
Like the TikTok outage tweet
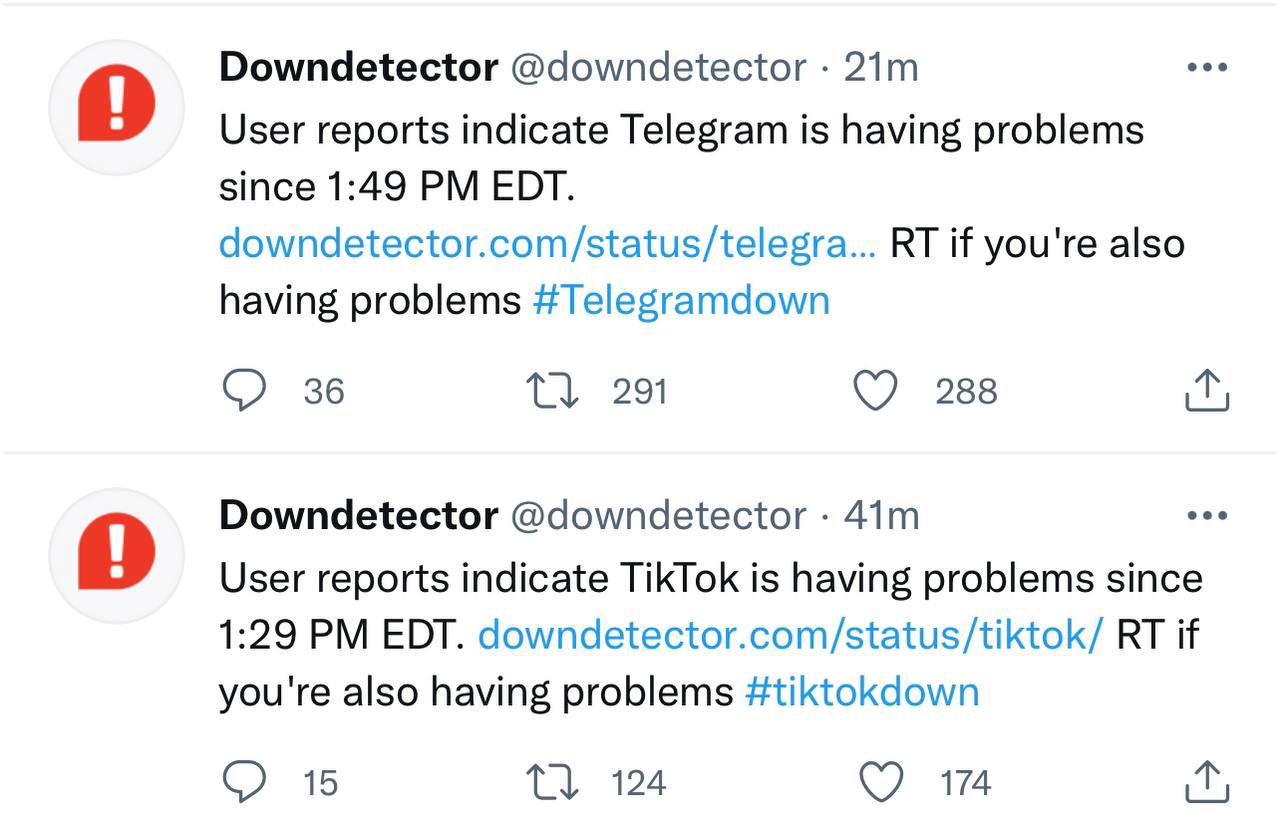click(x=880, y=782)
